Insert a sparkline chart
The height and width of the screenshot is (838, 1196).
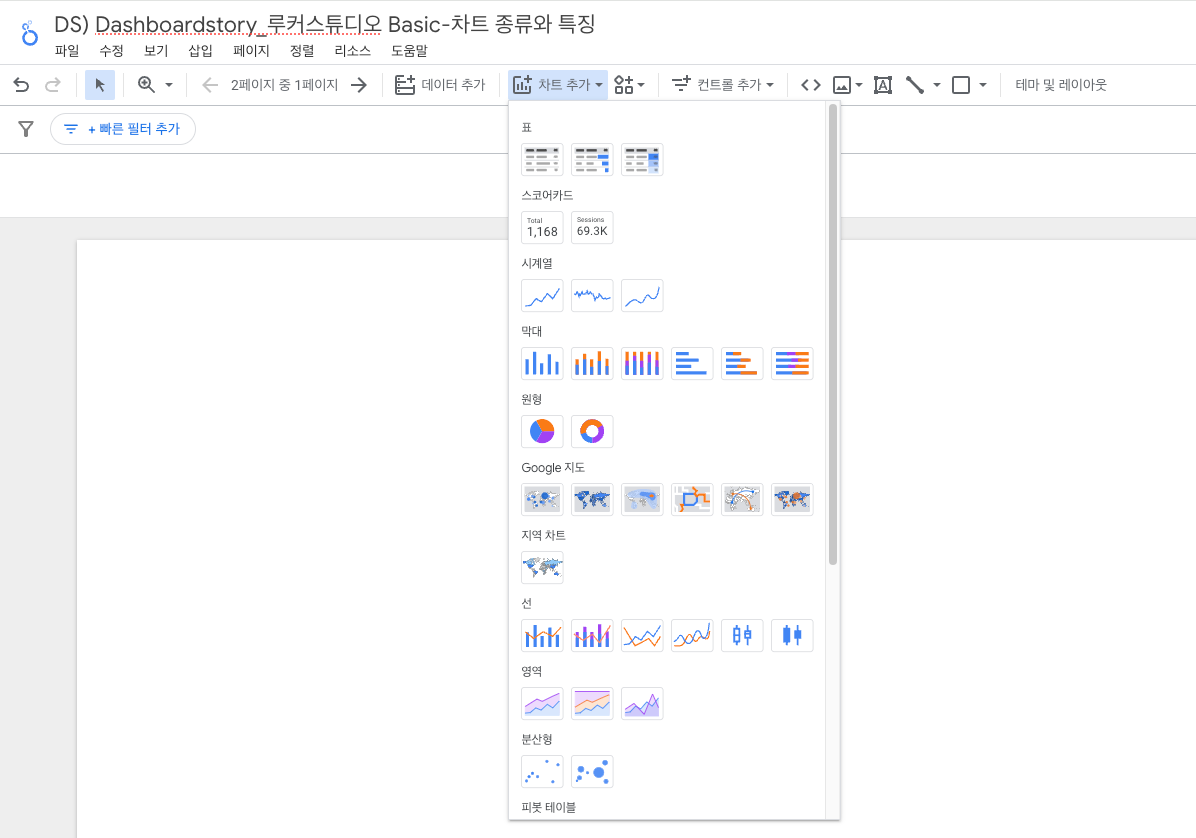point(592,295)
